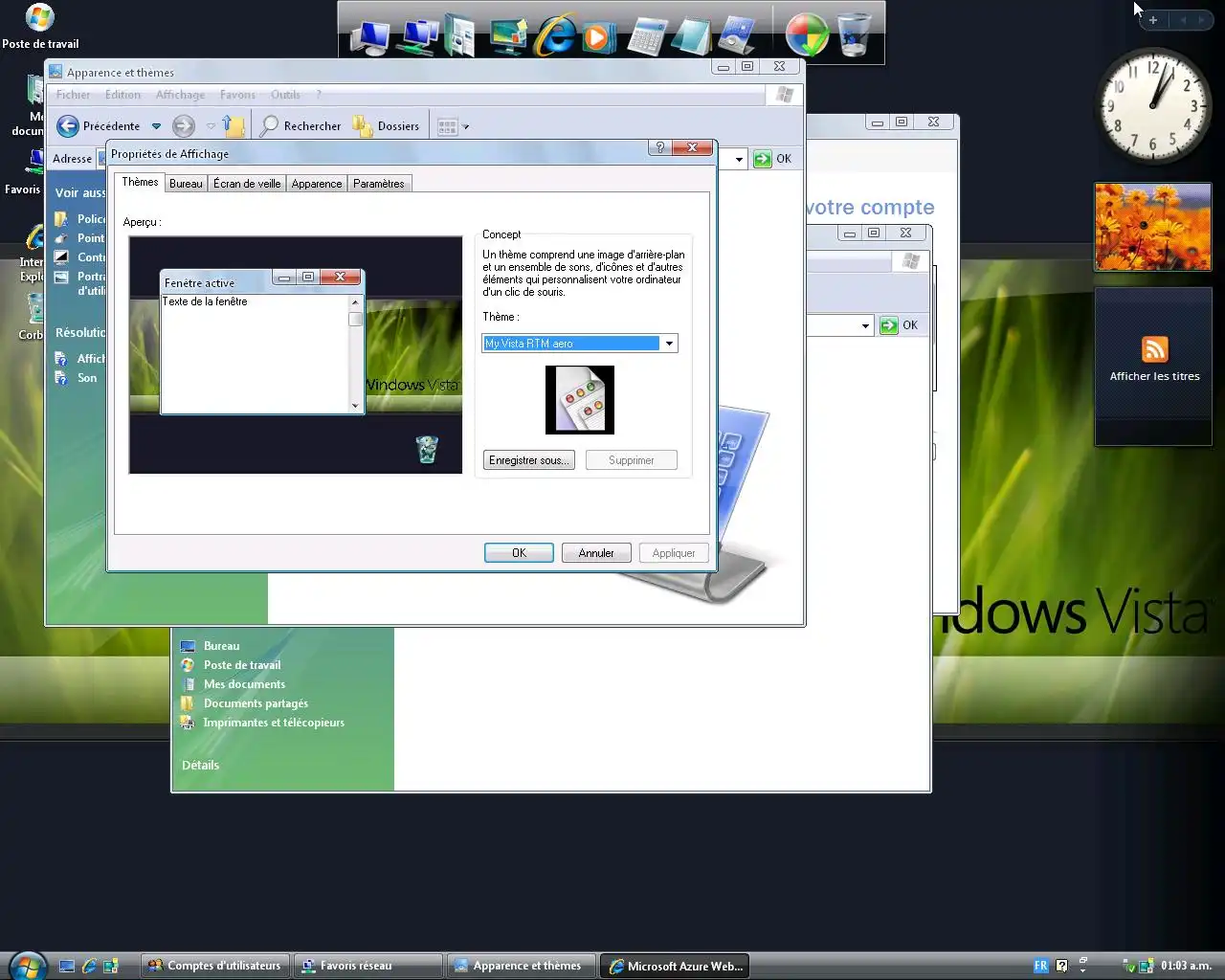The height and width of the screenshot is (980, 1225).
Task: Open the control panel icon in the dock
Action: pyautogui.click(x=738, y=36)
